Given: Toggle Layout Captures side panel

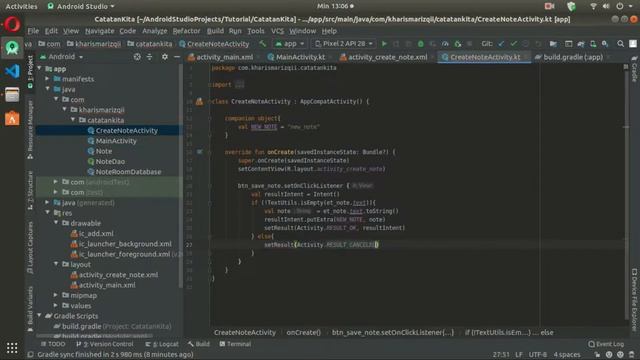Looking at the screenshot, I should pyautogui.click(x=30, y=247).
